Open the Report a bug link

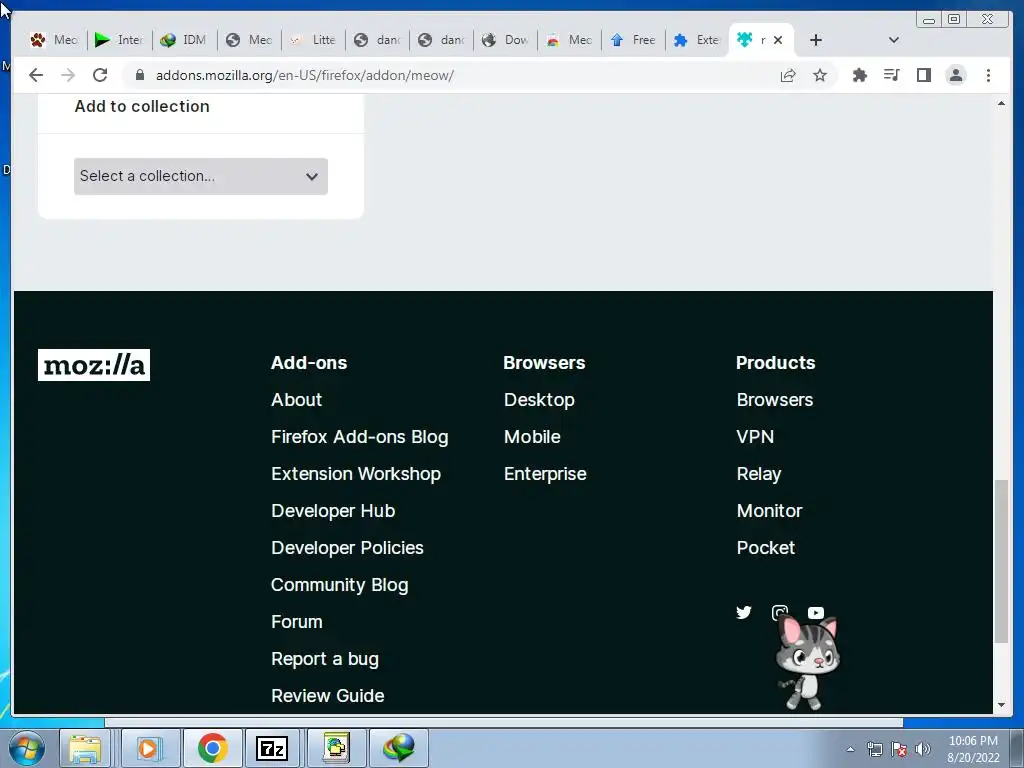[x=325, y=659]
